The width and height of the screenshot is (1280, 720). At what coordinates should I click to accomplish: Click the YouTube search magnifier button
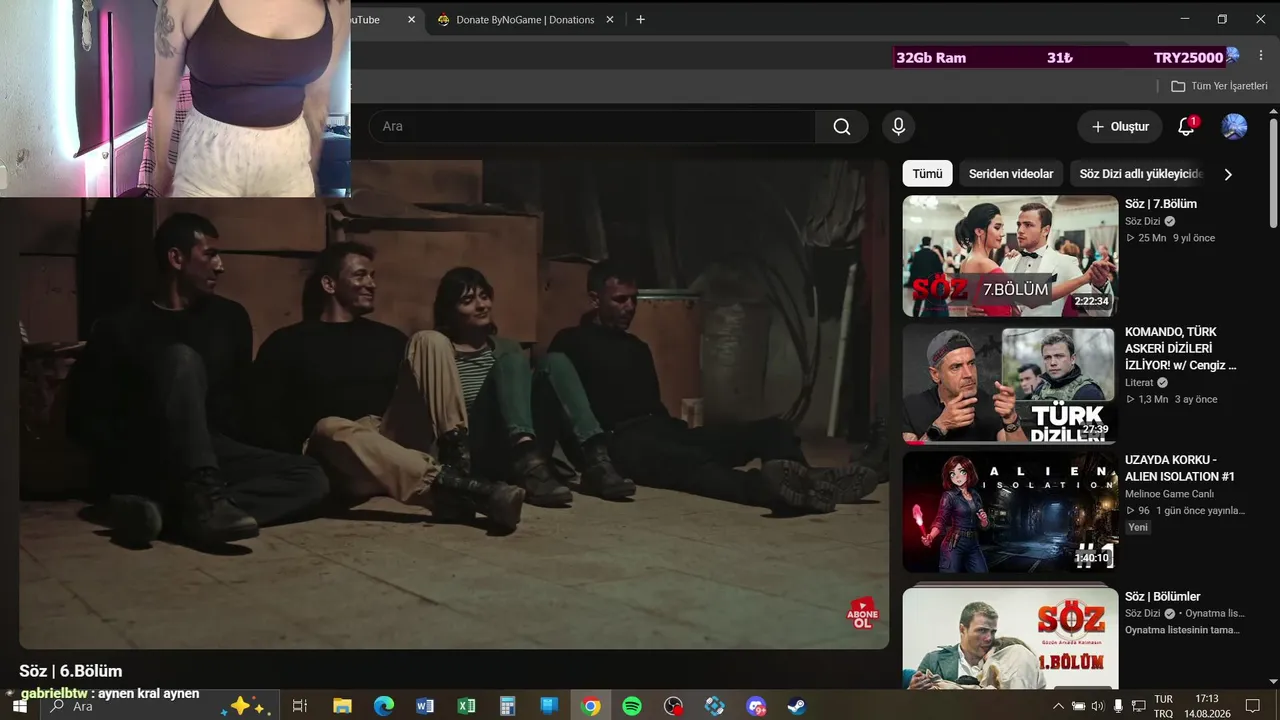coord(842,127)
